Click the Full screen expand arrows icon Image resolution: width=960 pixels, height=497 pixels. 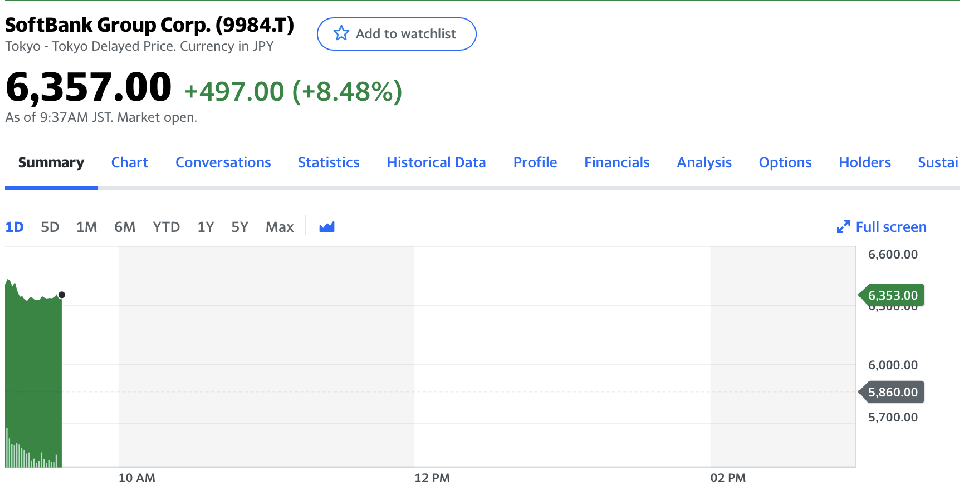[843, 227]
